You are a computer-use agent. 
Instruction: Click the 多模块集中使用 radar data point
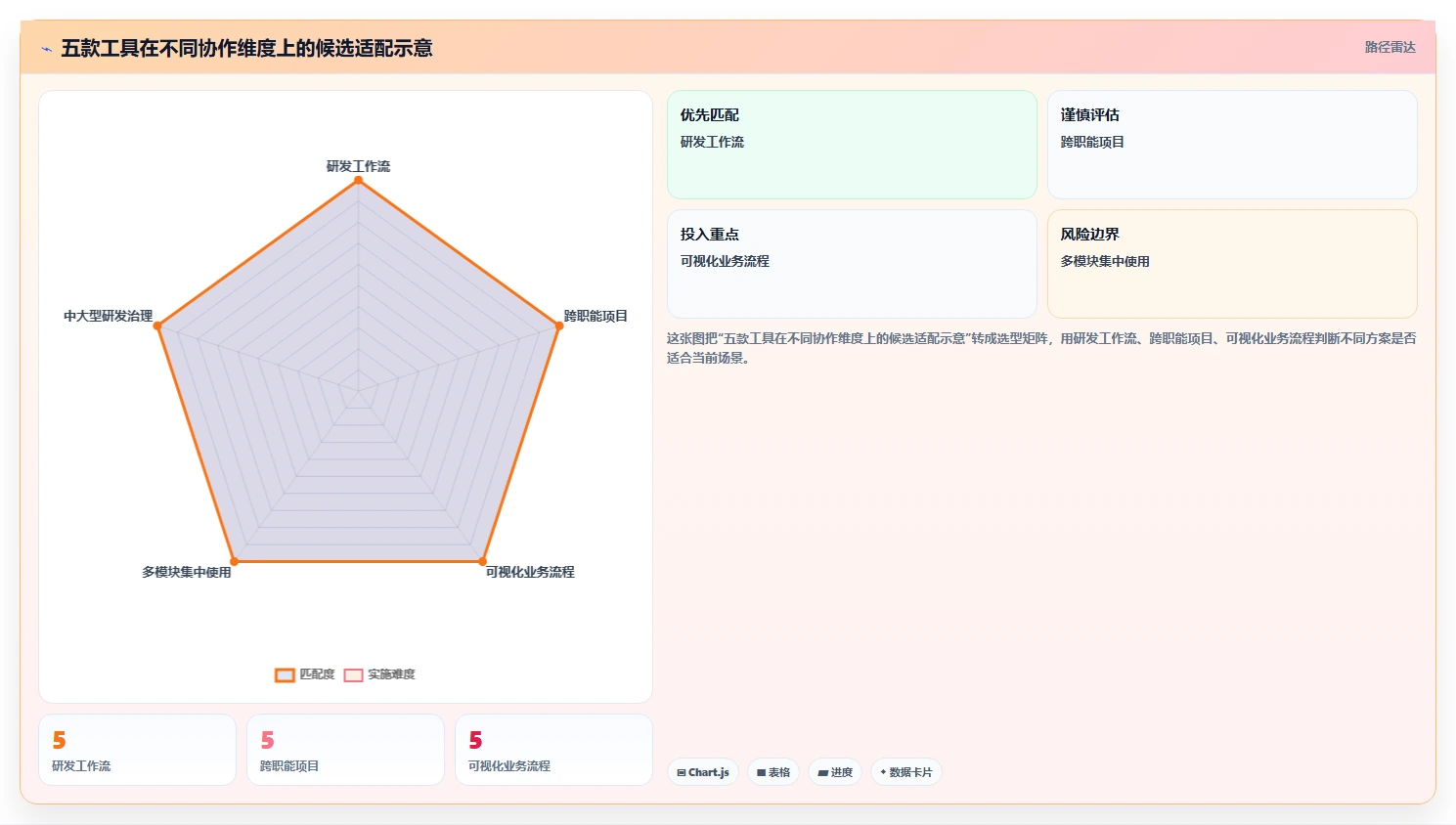tap(234, 561)
